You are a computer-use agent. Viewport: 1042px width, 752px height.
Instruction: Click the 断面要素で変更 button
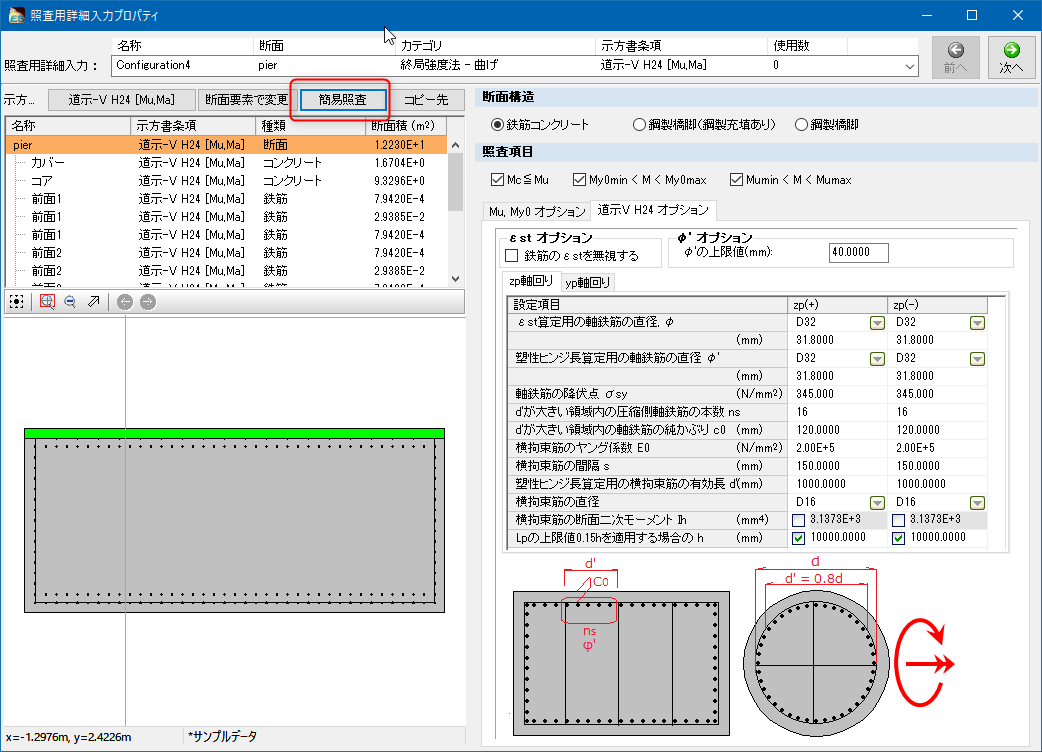(x=246, y=100)
